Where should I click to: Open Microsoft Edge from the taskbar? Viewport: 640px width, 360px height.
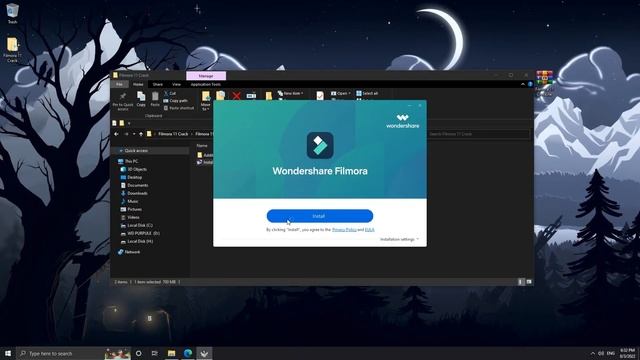(x=188, y=353)
